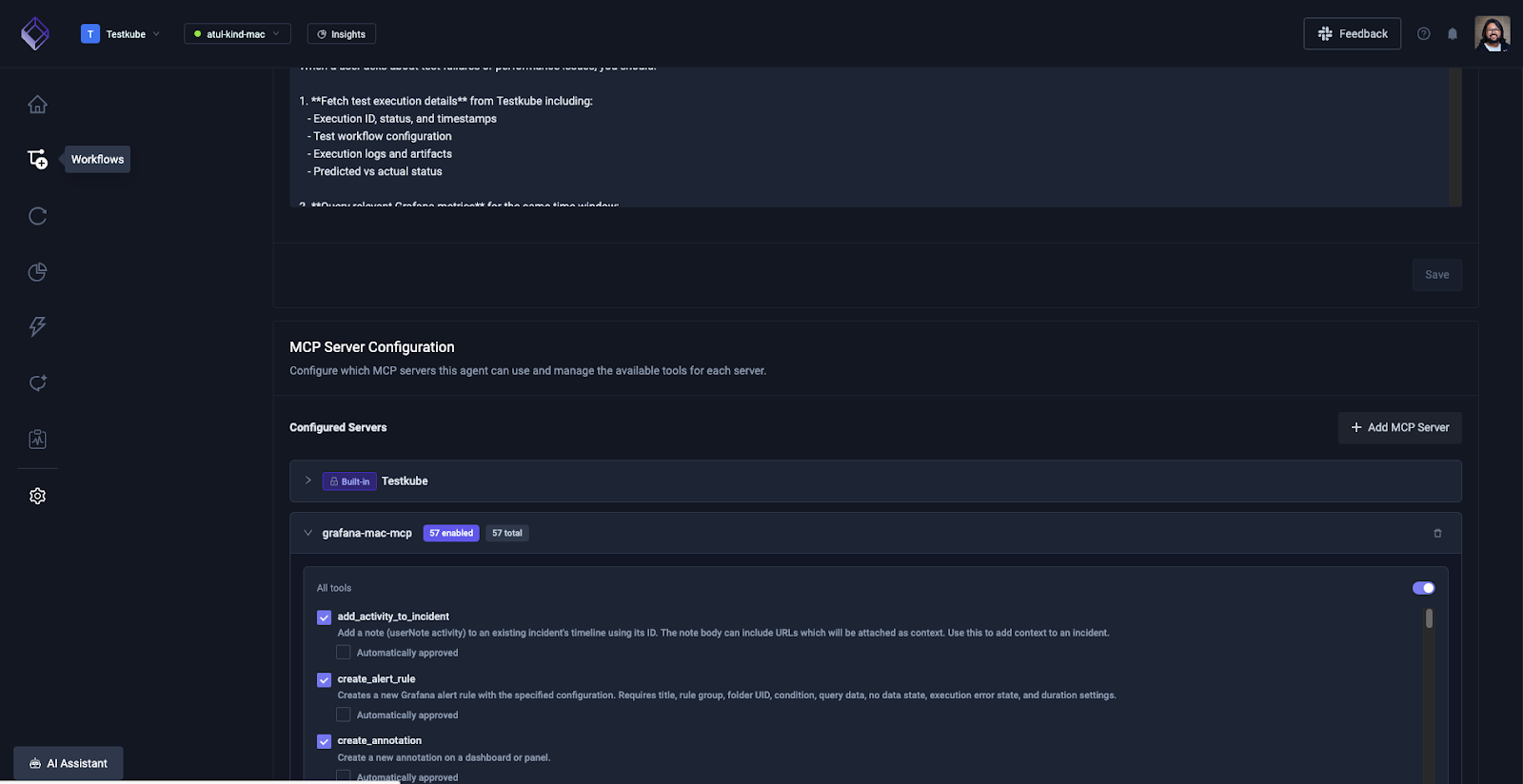
Task: Click the Save button
Action: tap(1436, 275)
